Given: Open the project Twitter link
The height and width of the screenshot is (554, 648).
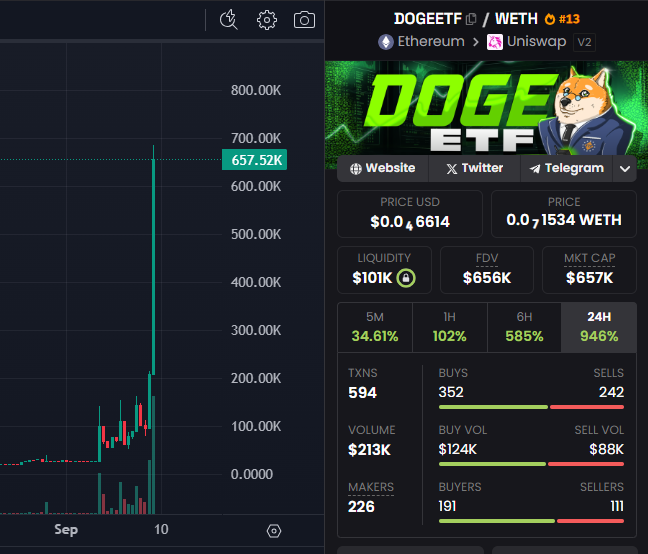Looking at the screenshot, I should point(474,168).
